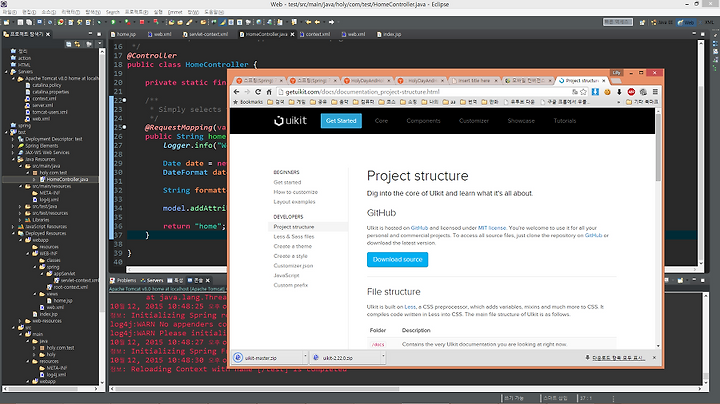Open project explorer view menu dropdown

coord(100,44)
